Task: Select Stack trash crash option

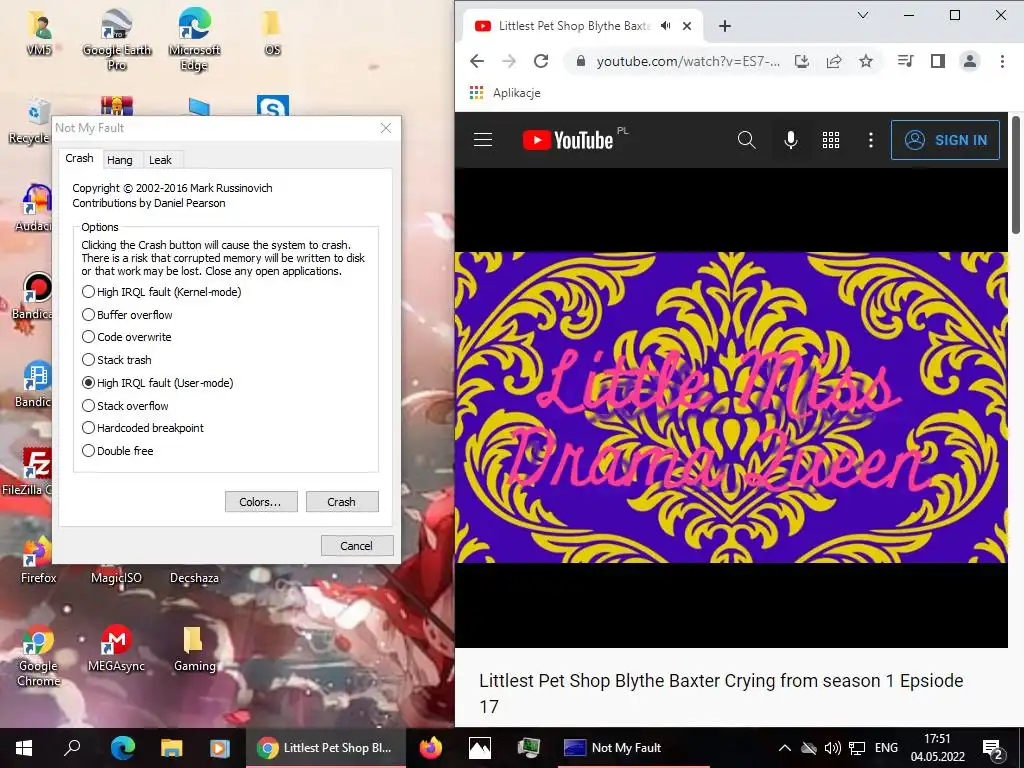Action: (x=117, y=360)
